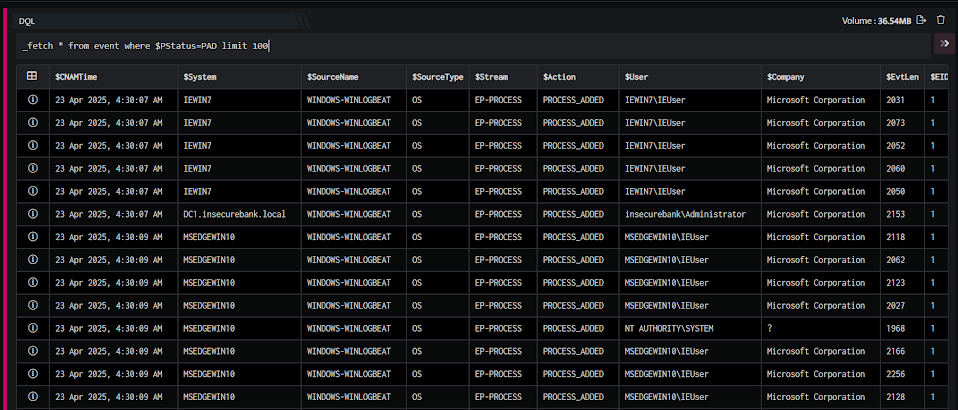The height and width of the screenshot is (410, 958).
Task: Select the DQL tab
Action: point(27,21)
